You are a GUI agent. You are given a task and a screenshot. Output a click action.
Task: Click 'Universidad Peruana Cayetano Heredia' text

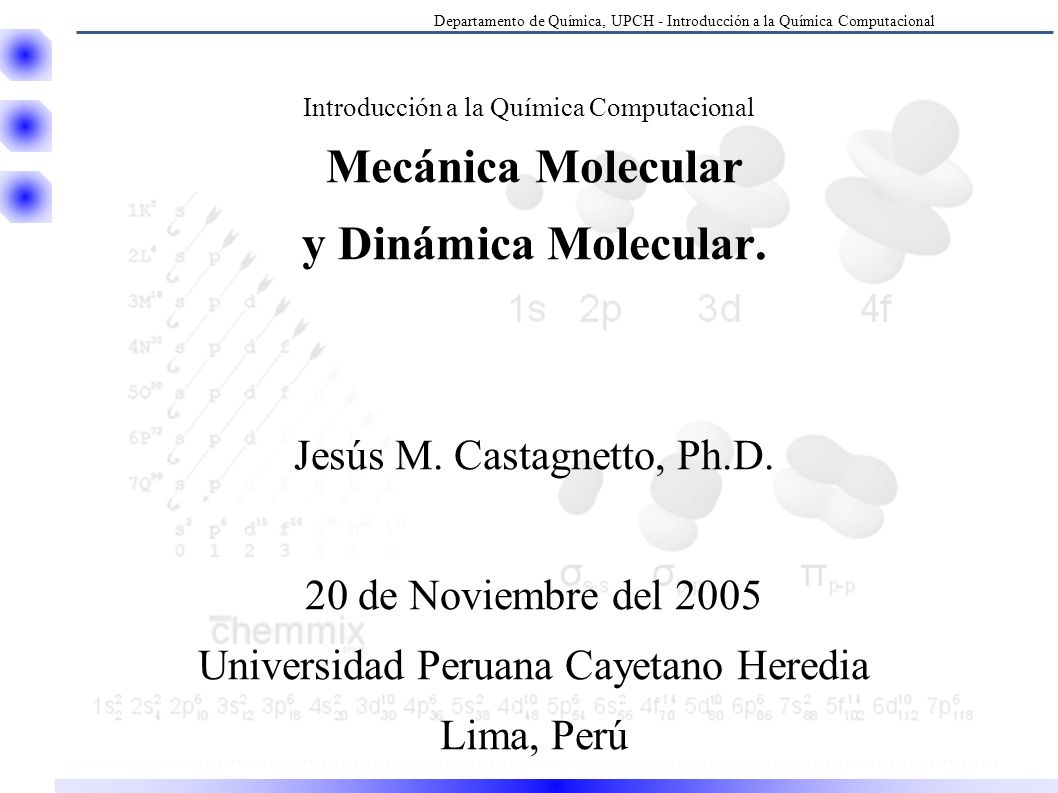pos(534,665)
